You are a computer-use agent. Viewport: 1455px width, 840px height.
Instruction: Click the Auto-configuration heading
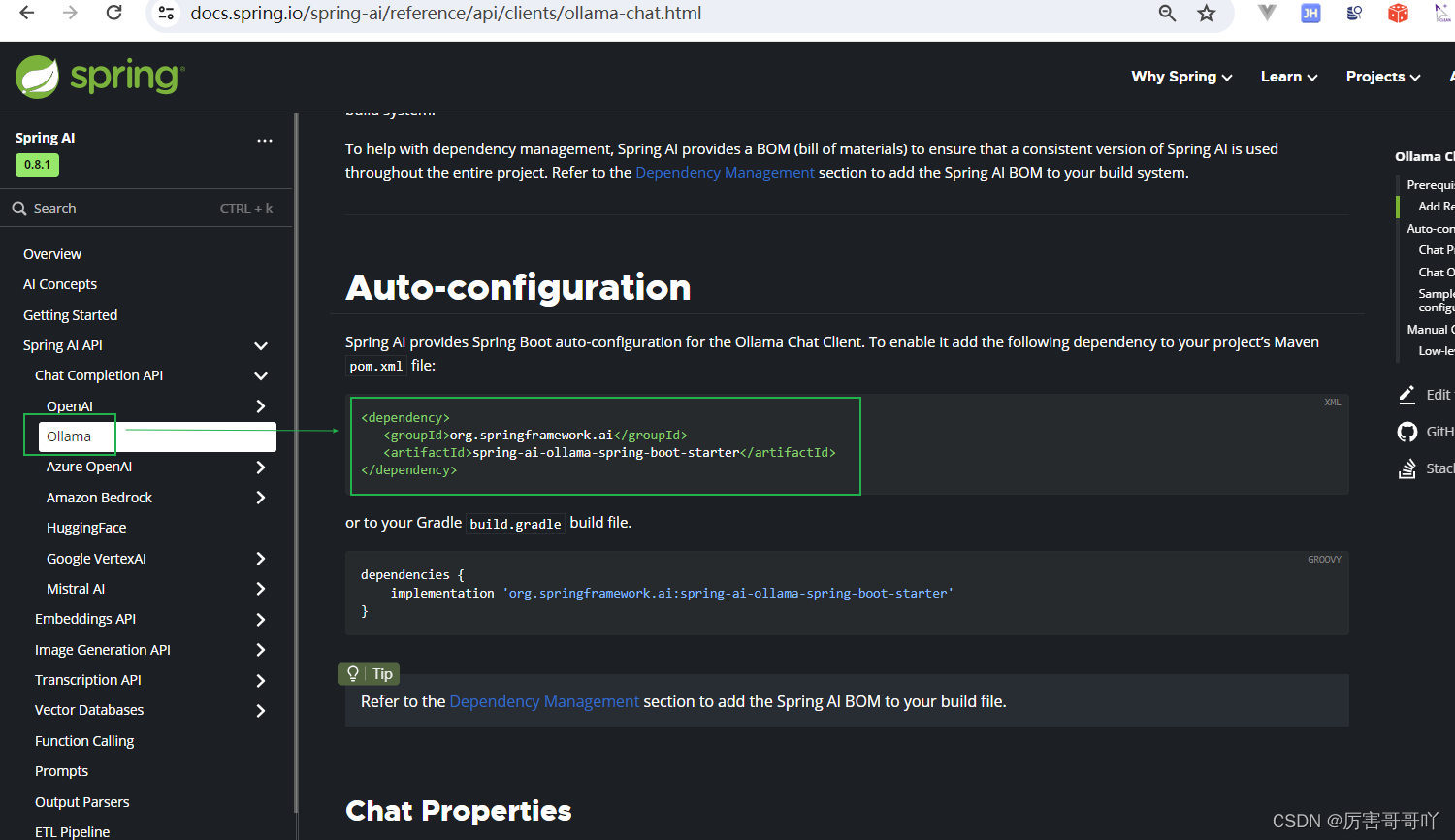pos(518,287)
